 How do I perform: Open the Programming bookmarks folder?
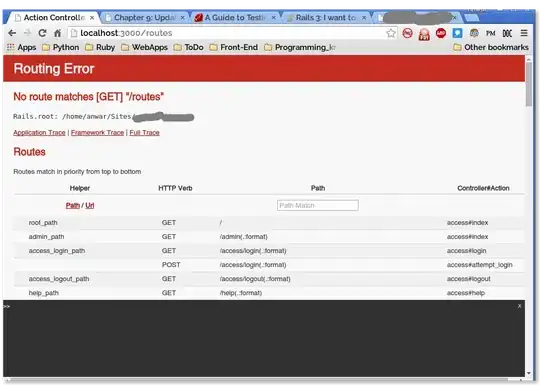tap(300, 47)
